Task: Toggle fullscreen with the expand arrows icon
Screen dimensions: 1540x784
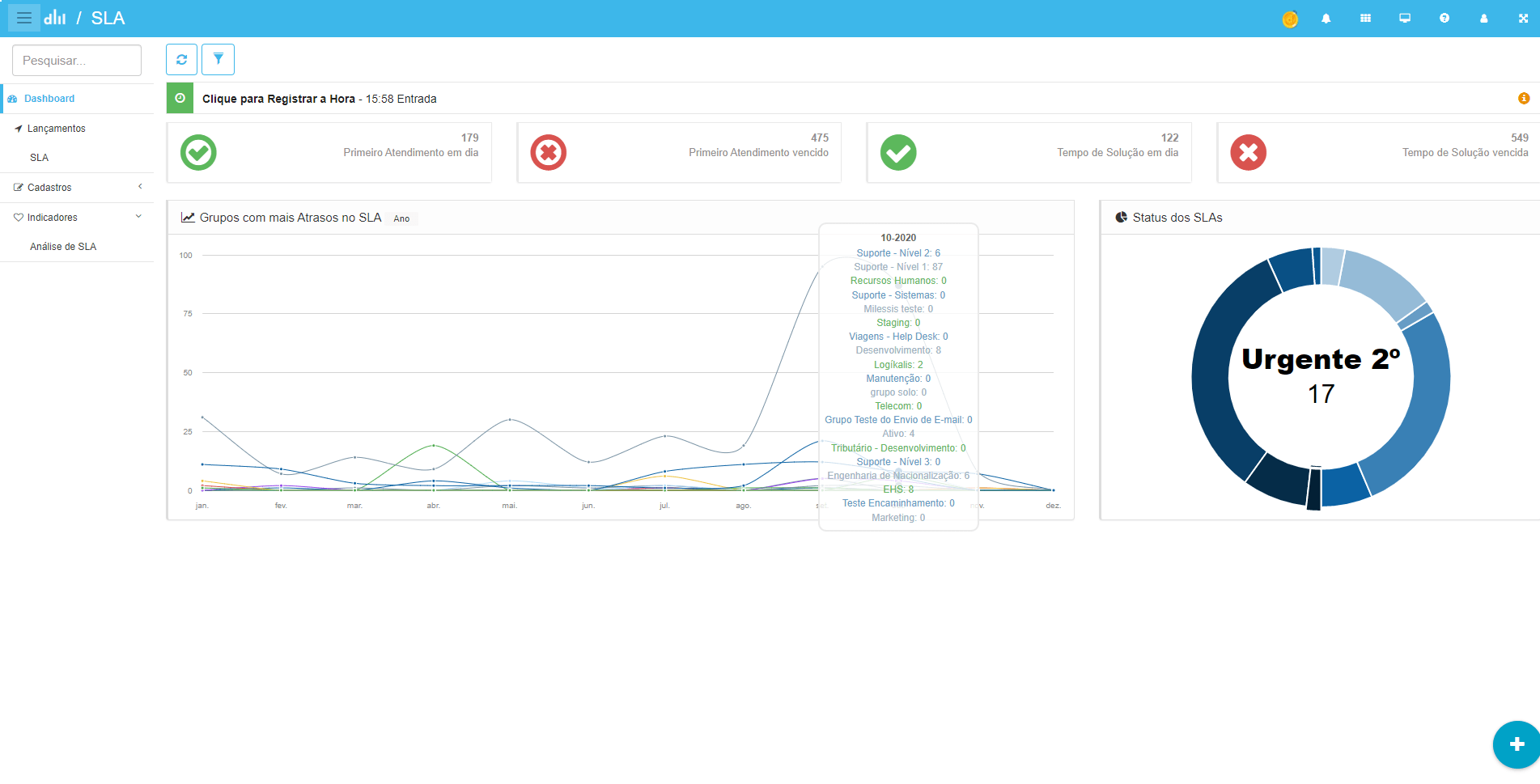Action: point(1523,19)
